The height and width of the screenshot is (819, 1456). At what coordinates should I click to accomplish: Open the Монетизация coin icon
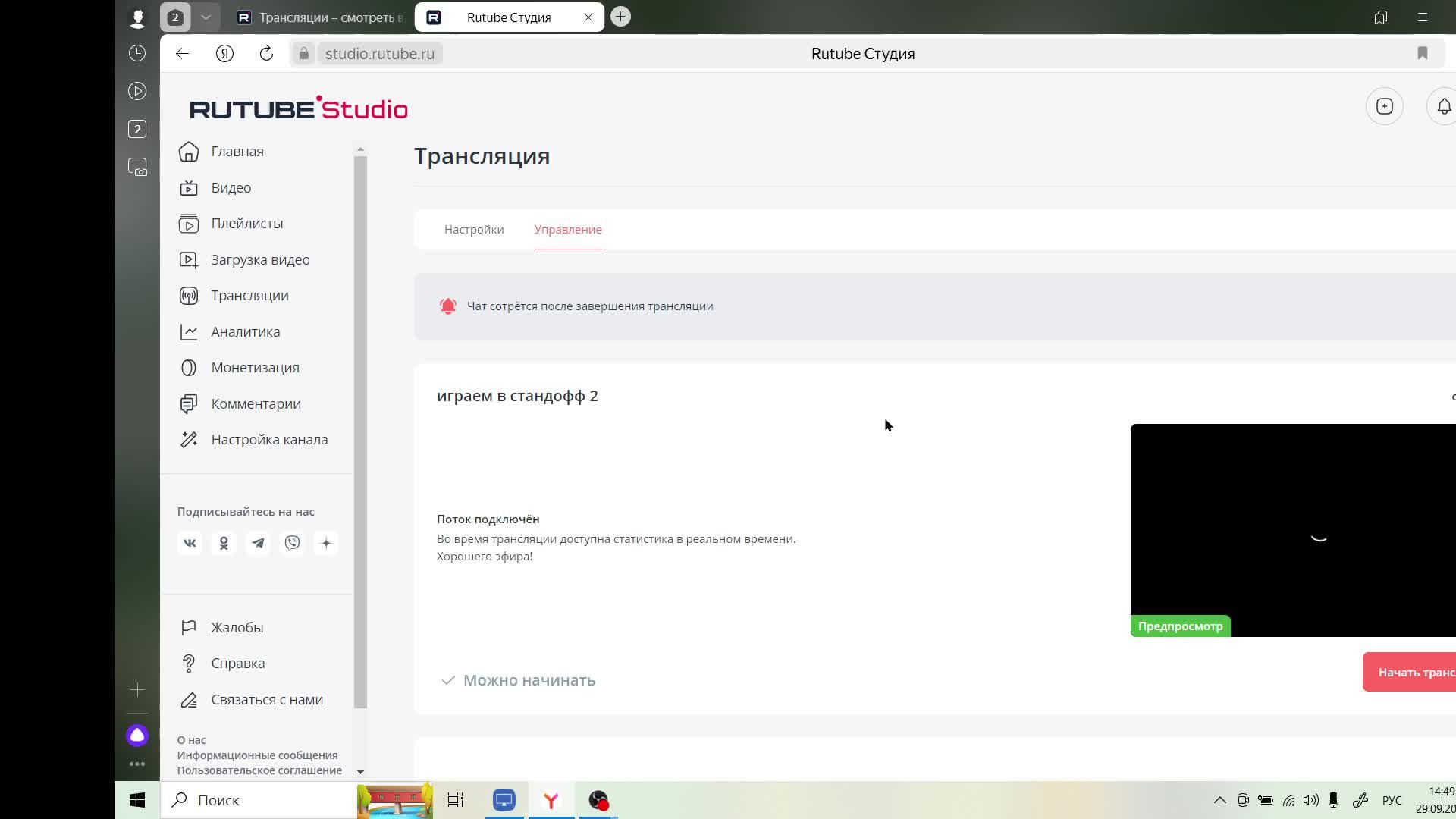point(189,368)
